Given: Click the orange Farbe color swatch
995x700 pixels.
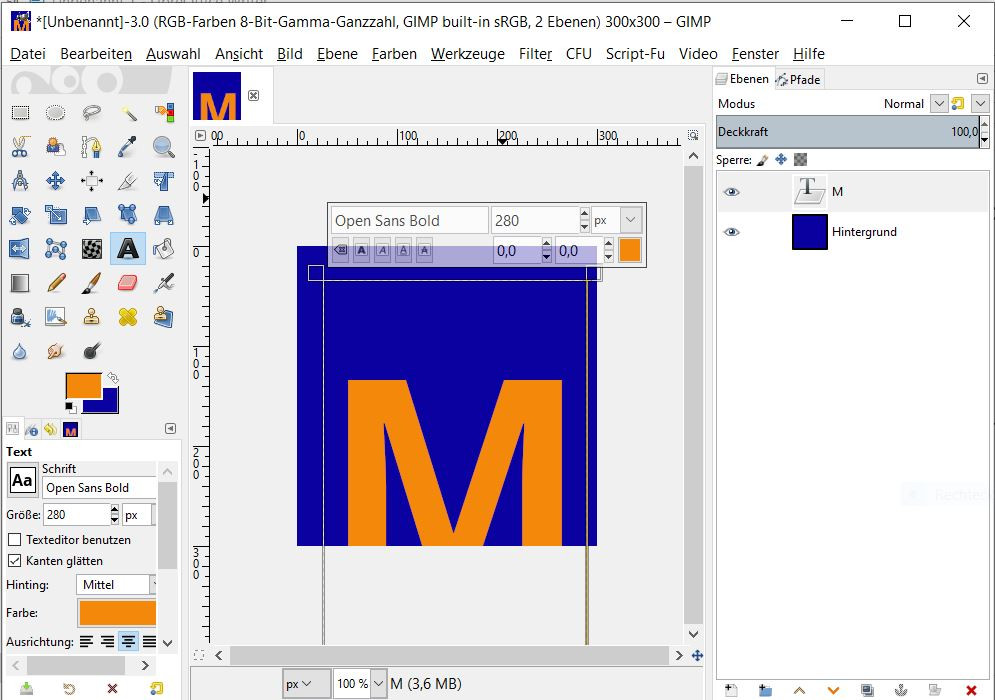Looking at the screenshot, I should click(x=117, y=612).
